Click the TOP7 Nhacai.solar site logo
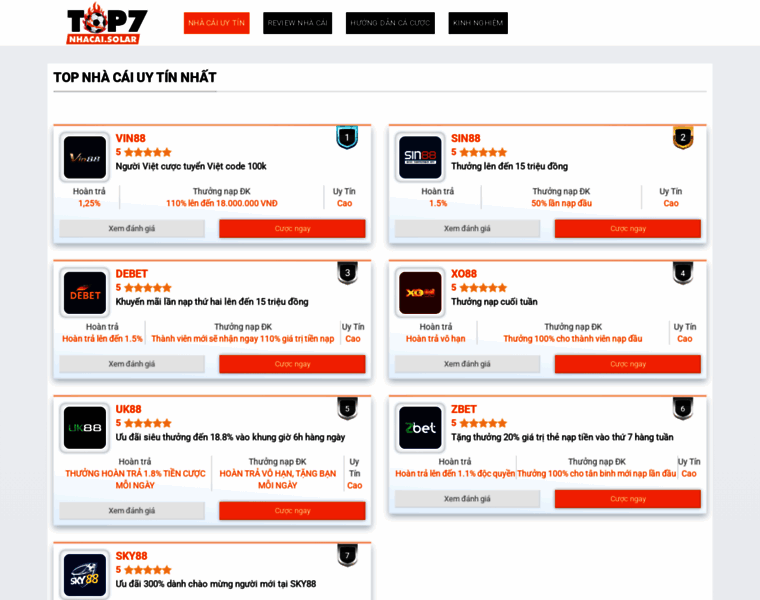The image size is (760, 600). (107, 23)
